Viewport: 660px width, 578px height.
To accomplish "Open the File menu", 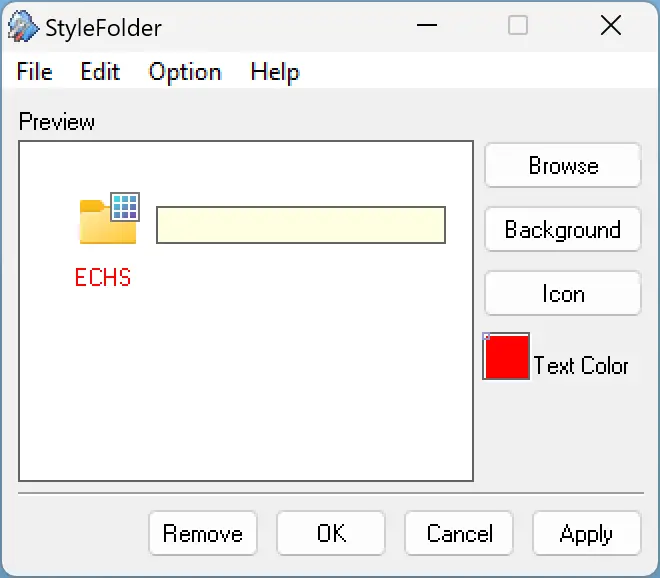I will [35, 71].
